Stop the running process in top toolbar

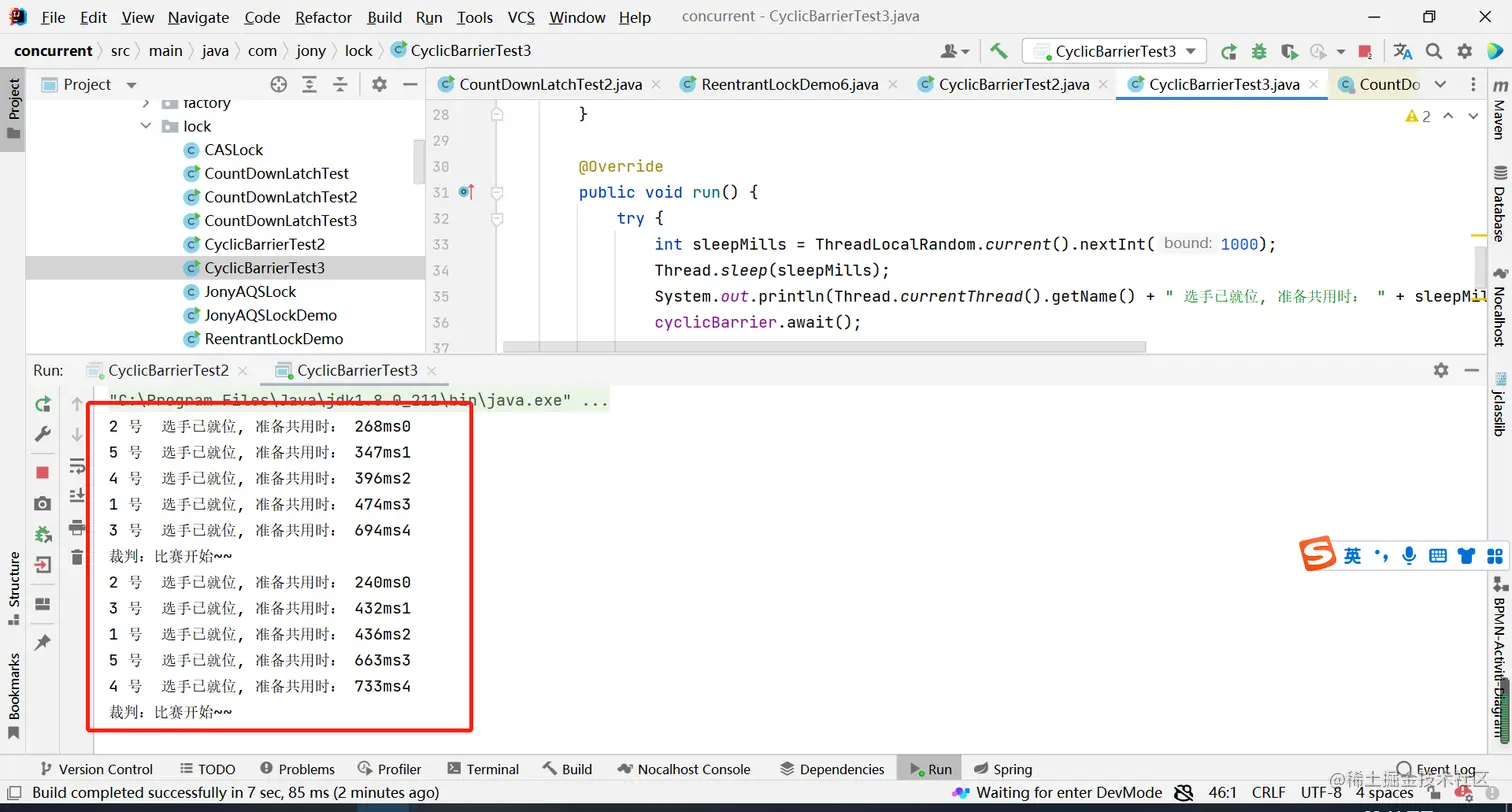pos(1365,51)
